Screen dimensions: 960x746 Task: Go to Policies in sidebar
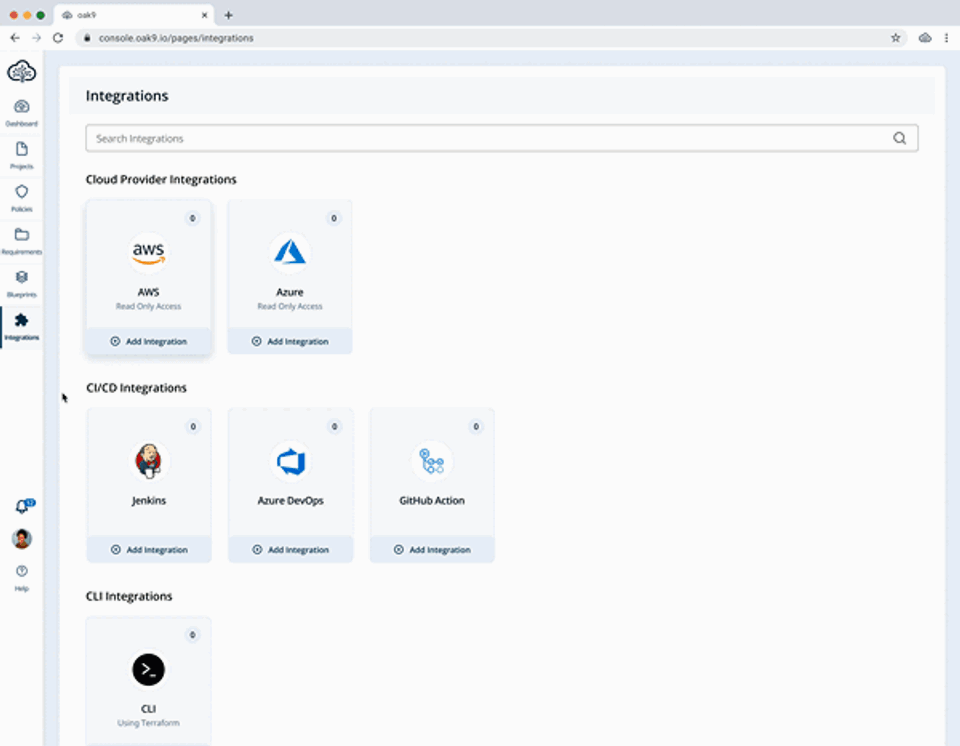(21, 198)
